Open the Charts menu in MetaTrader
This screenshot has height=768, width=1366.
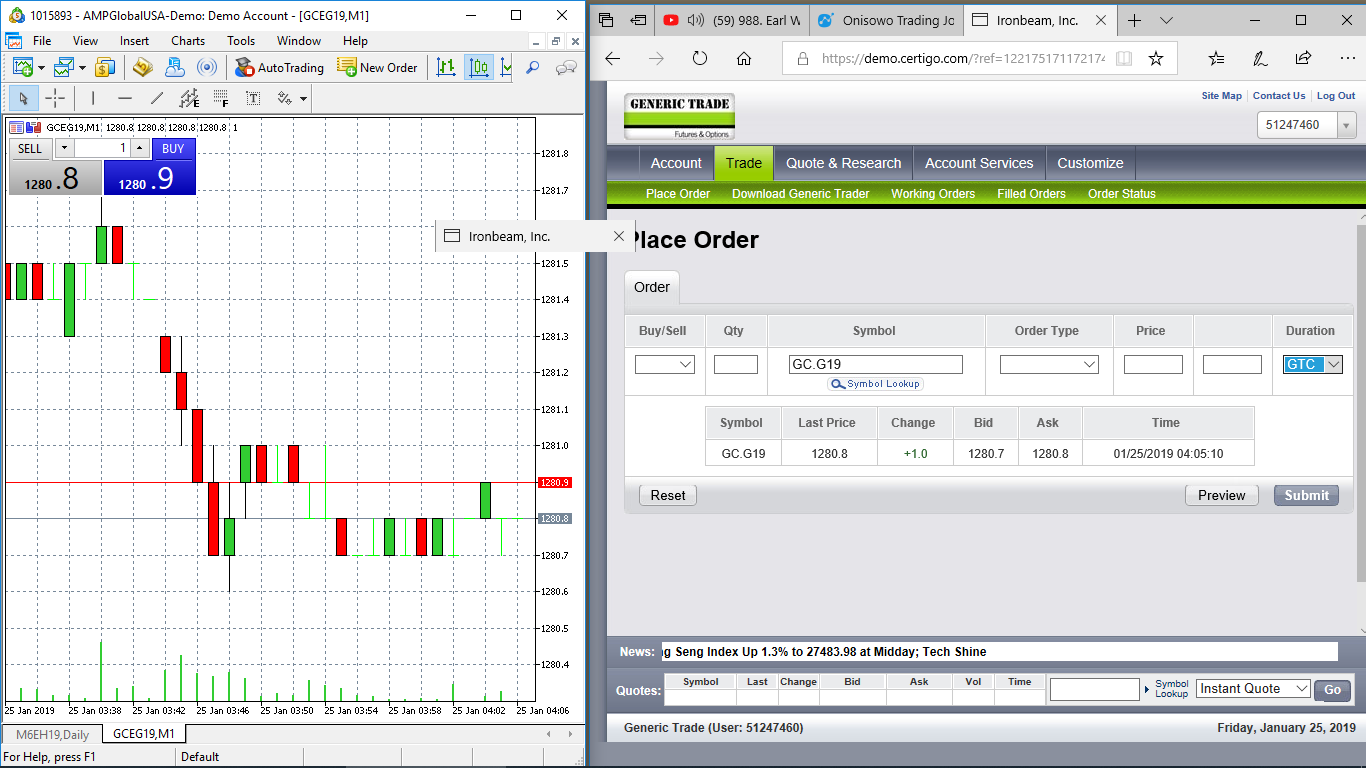click(x=188, y=41)
